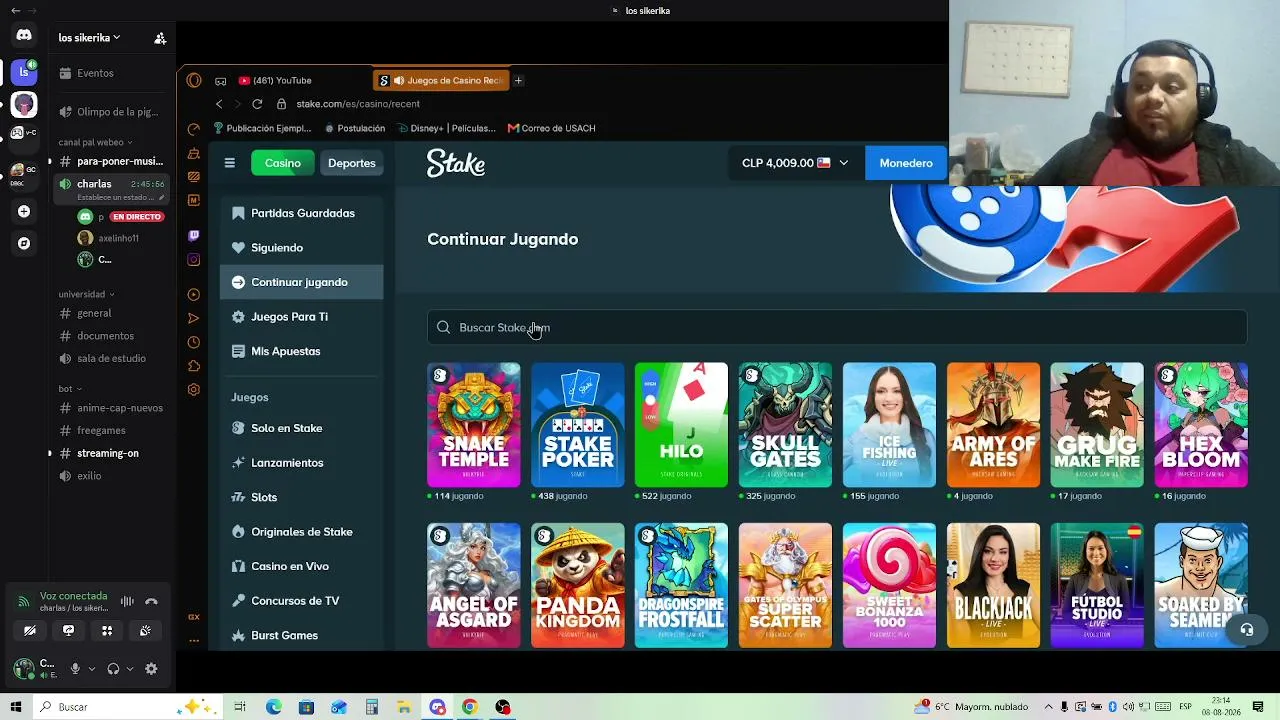Screen dimensions: 1280x720
Task: Select user axelinho11 in the voice channel
Action: [x=118, y=238]
